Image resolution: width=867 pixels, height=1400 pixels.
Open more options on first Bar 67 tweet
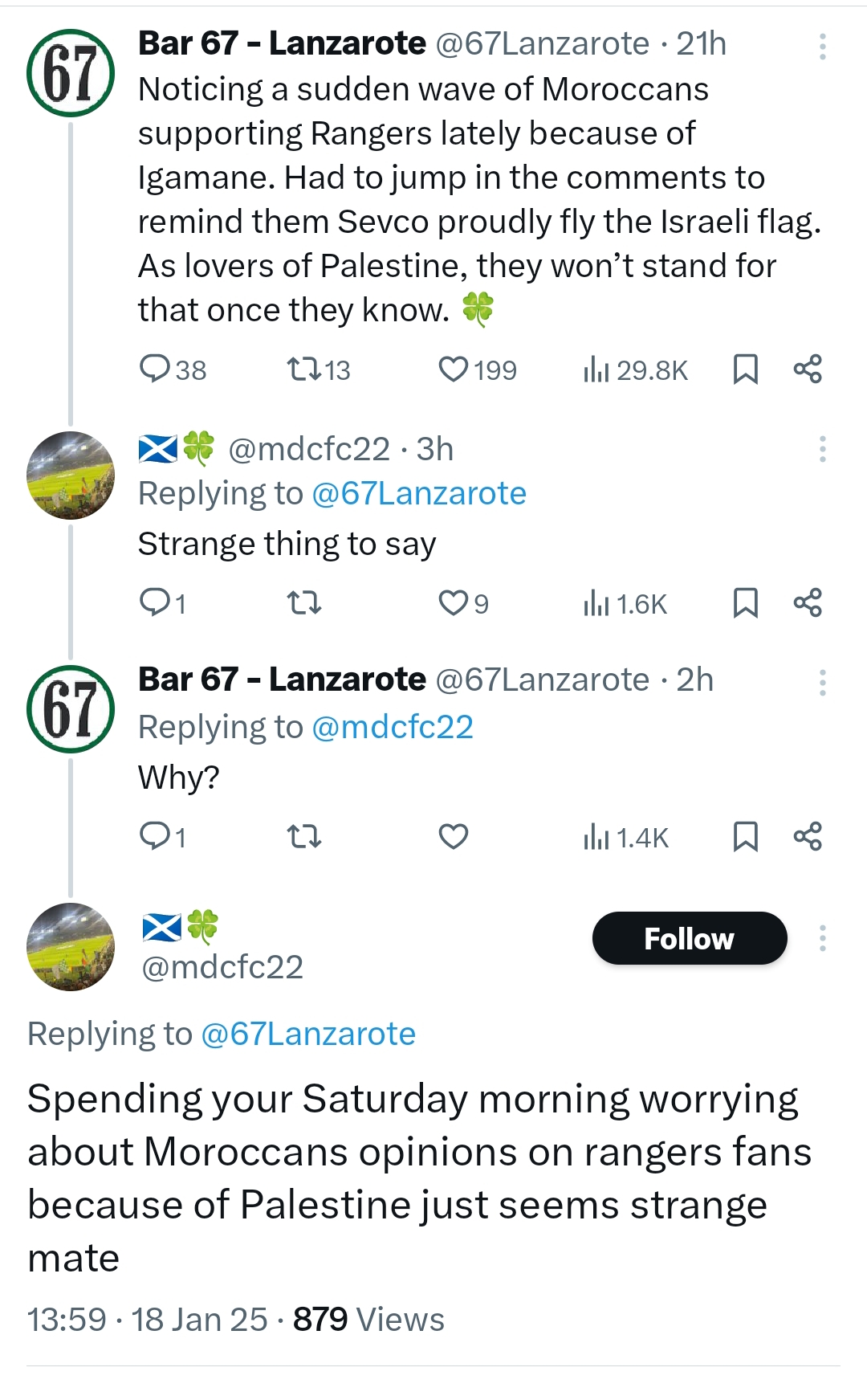click(823, 47)
